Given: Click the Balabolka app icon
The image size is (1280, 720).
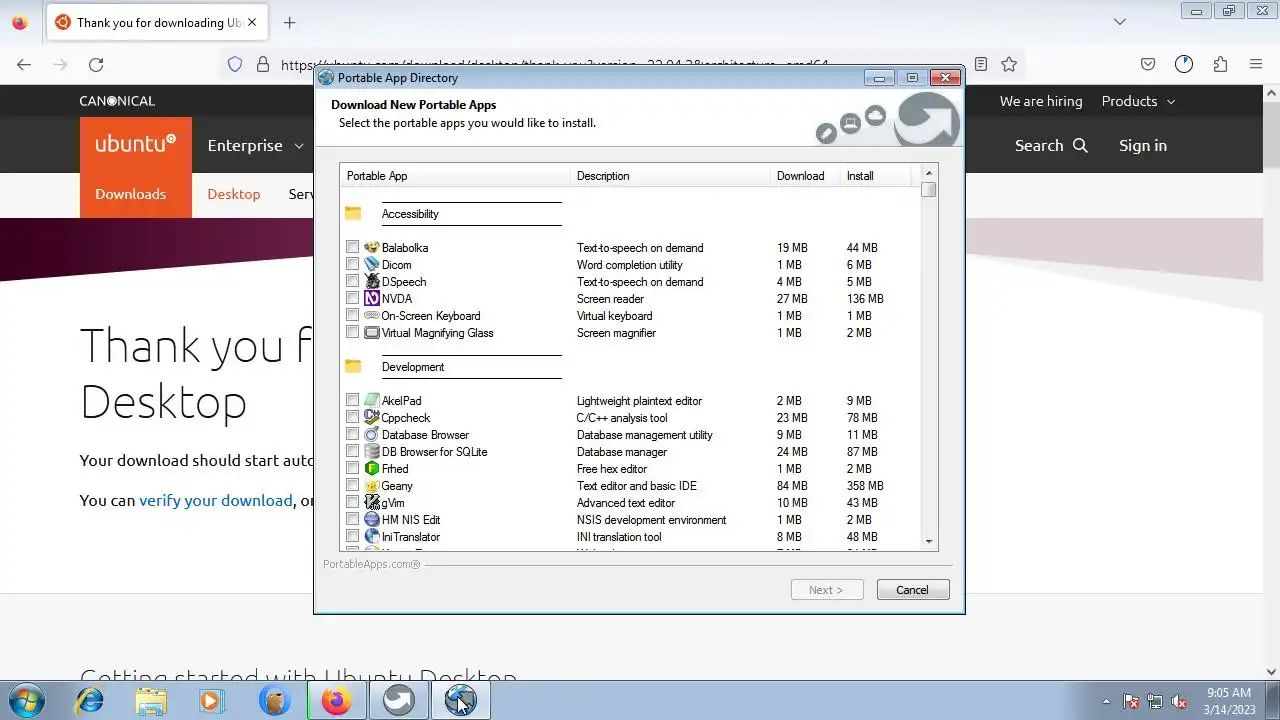Looking at the screenshot, I should (x=372, y=248).
